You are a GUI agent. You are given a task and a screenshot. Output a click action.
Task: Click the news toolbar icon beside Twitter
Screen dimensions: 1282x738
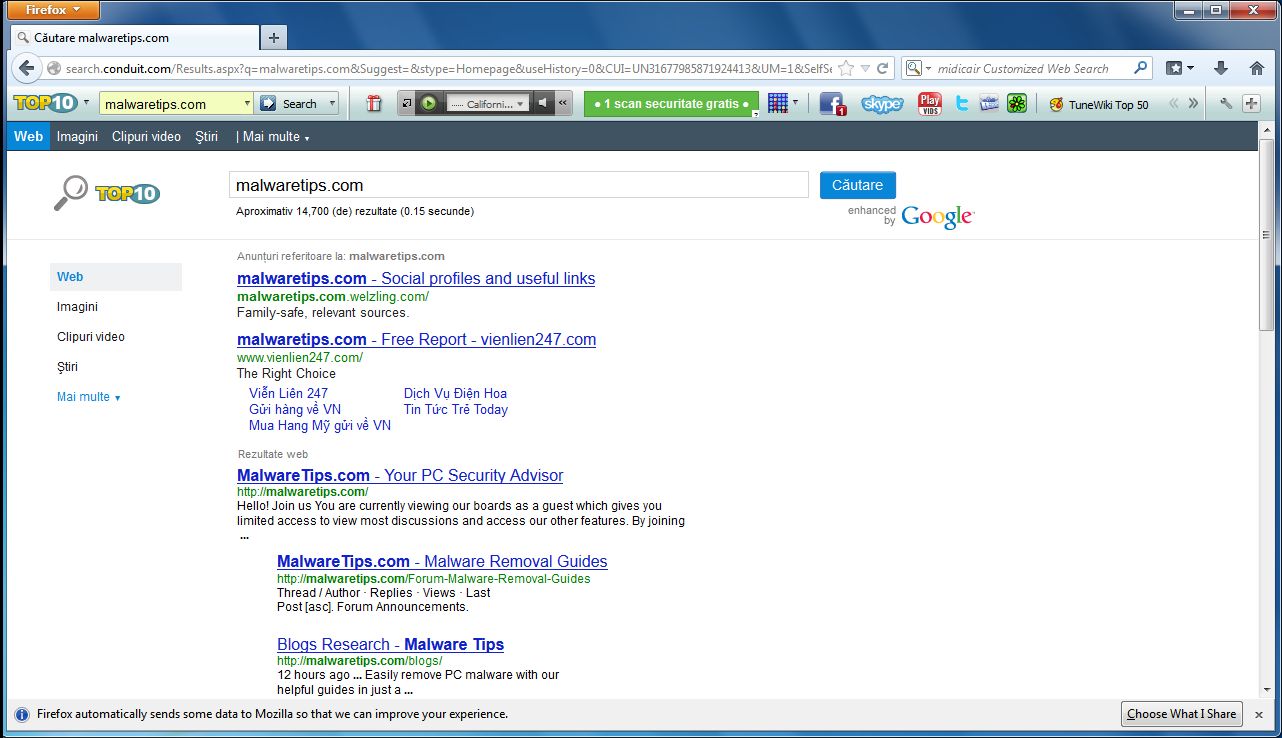click(x=989, y=103)
